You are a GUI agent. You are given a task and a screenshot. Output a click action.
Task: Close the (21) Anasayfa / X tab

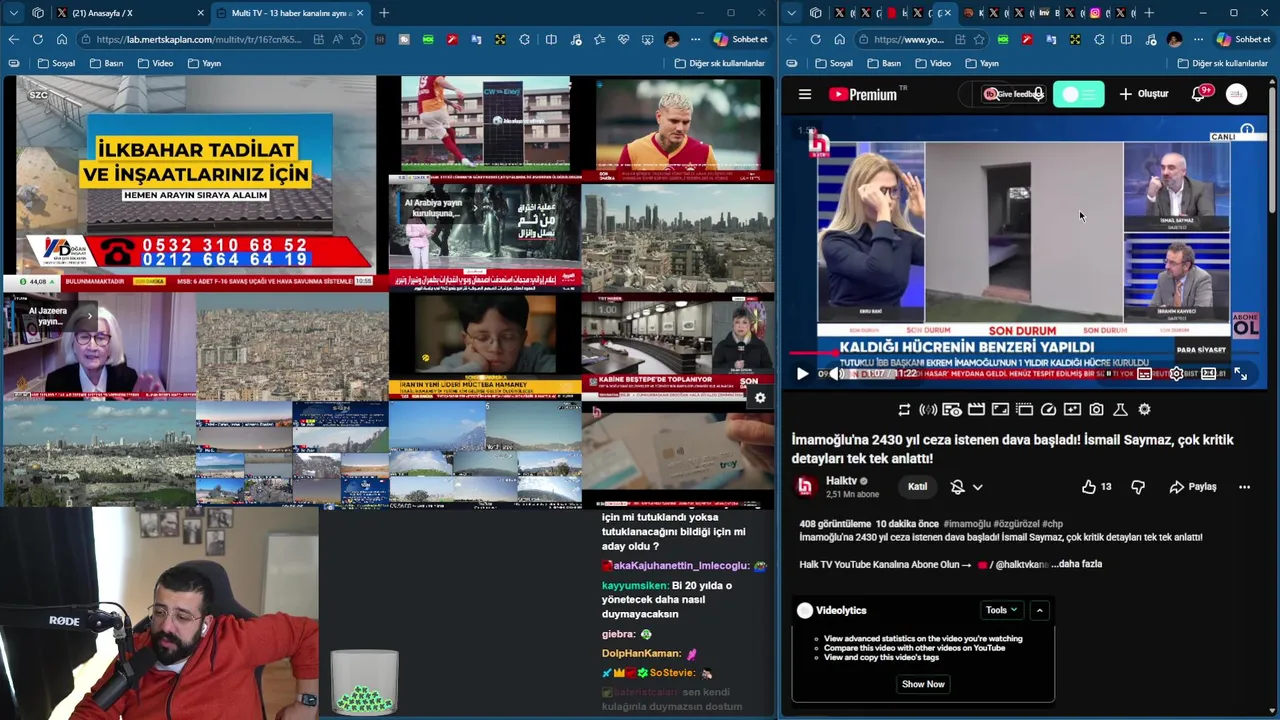pos(200,13)
